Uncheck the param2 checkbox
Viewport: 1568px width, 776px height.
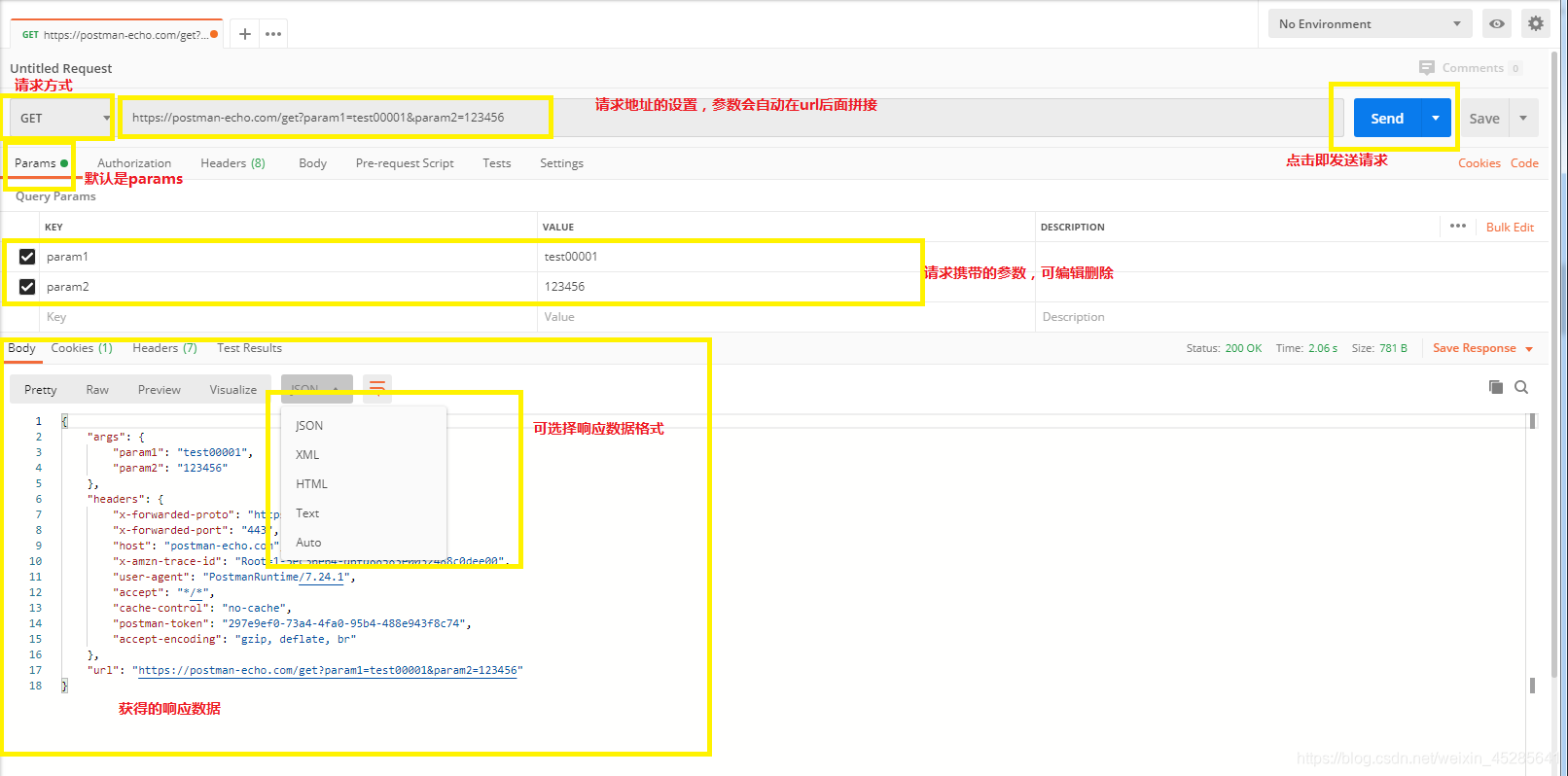(27, 287)
